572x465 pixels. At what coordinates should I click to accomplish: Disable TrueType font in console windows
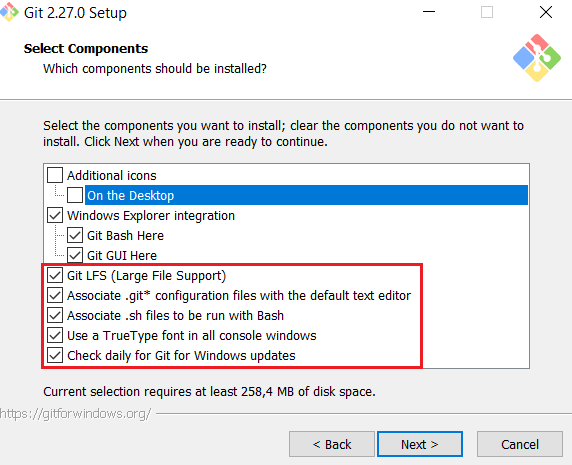pos(55,336)
